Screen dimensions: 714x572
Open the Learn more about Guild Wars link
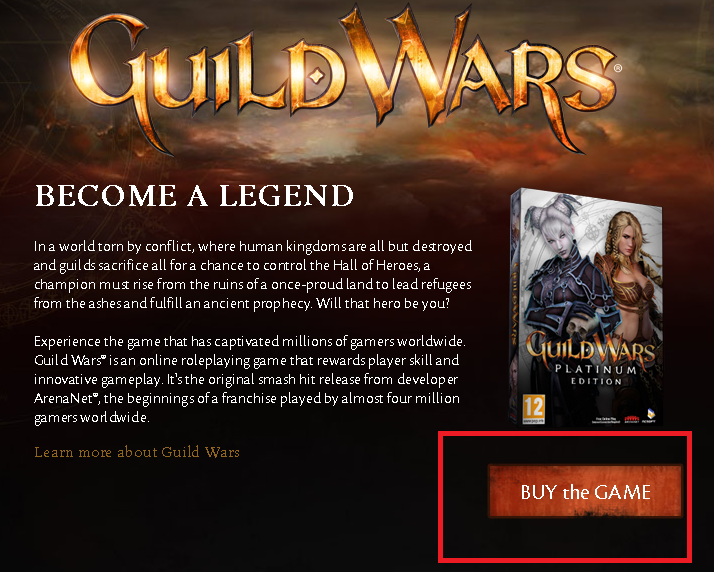click(137, 452)
